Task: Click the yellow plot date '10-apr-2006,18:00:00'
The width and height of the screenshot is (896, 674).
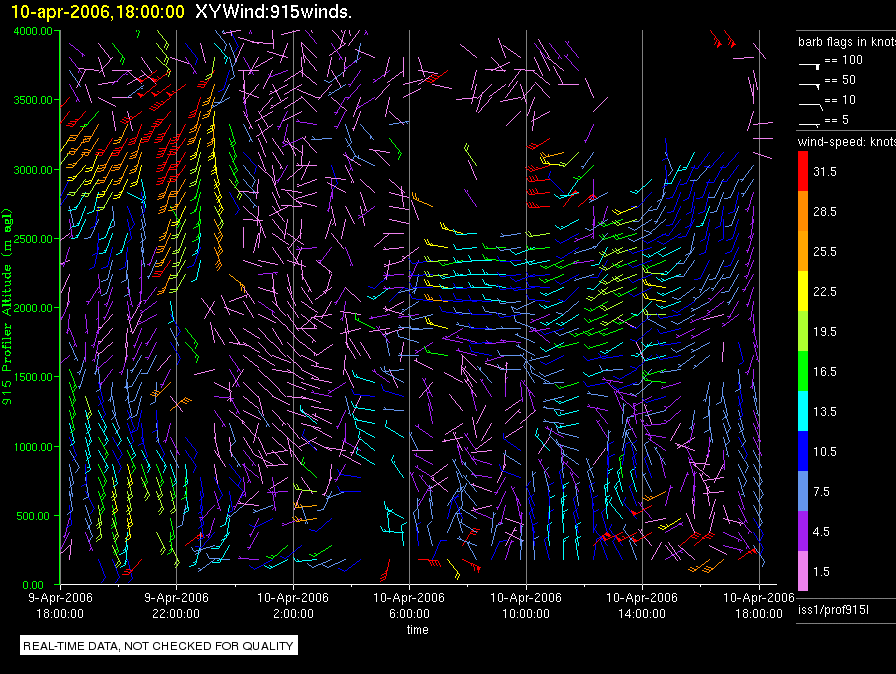Action: pyautogui.click(x=98, y=12)
